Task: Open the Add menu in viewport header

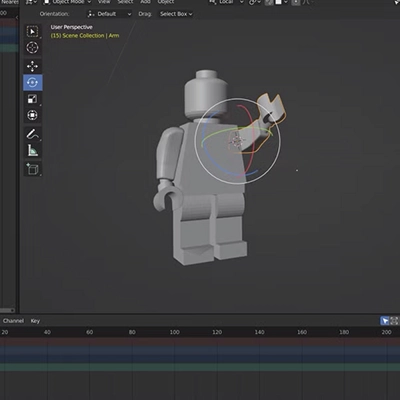Action: [x=145, y=2]
